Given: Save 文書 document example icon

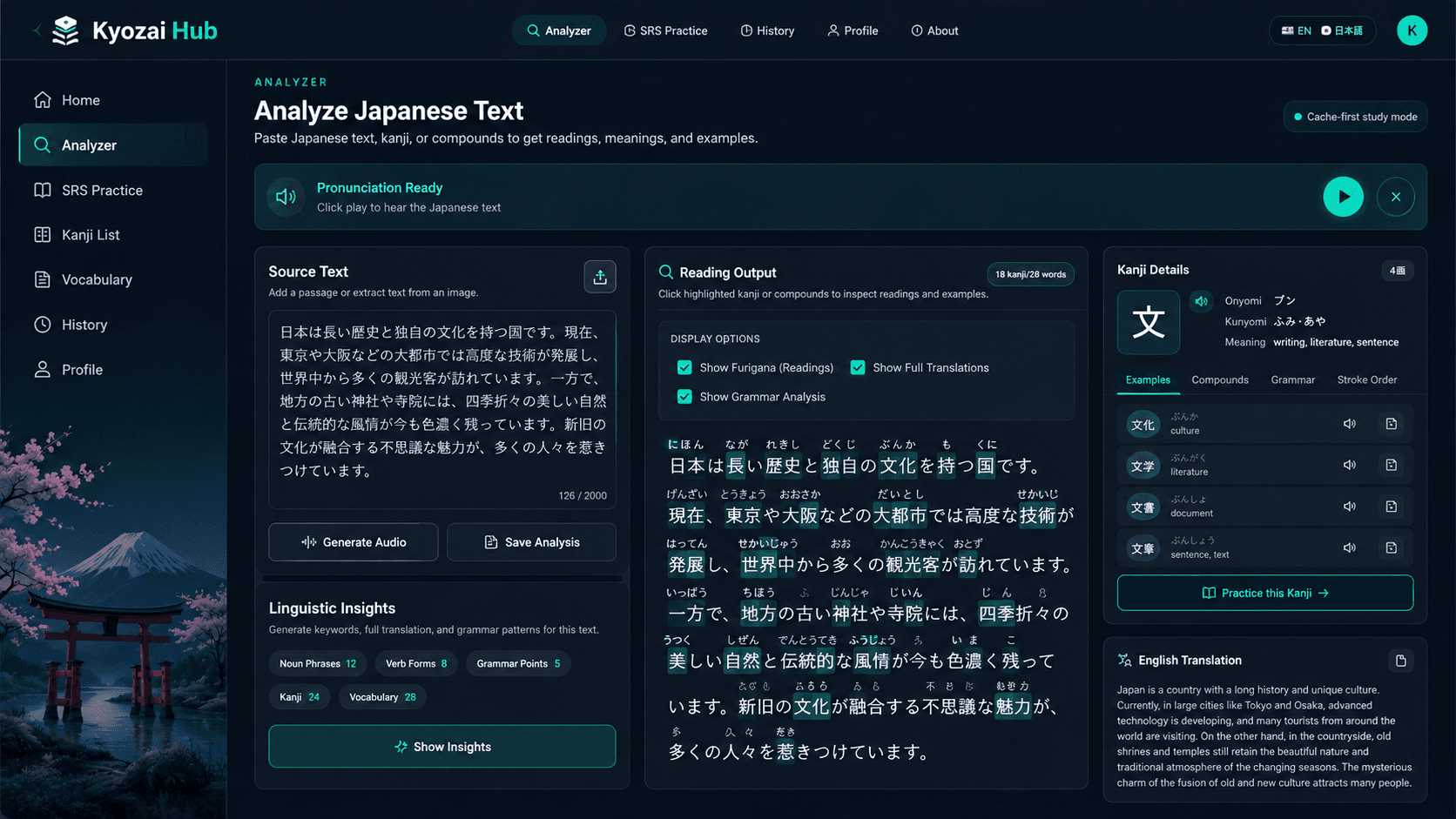Looking at the screenshot, I should pos(1391,507).
